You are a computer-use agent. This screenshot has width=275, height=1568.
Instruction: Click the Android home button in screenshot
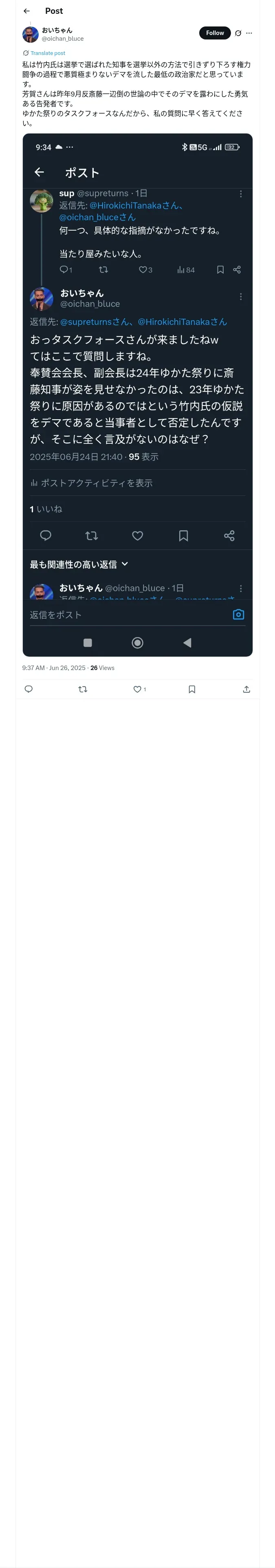pyautogui.click(x=138, y=643)
